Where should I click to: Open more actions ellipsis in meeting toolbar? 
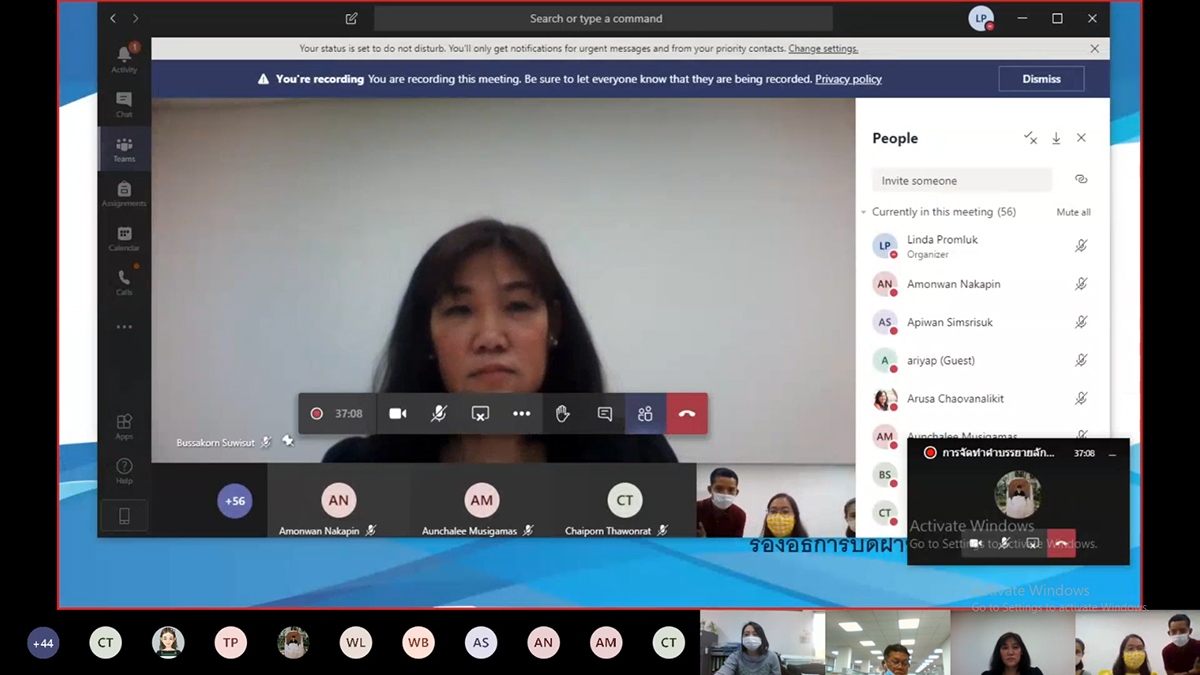pos(522,414)
